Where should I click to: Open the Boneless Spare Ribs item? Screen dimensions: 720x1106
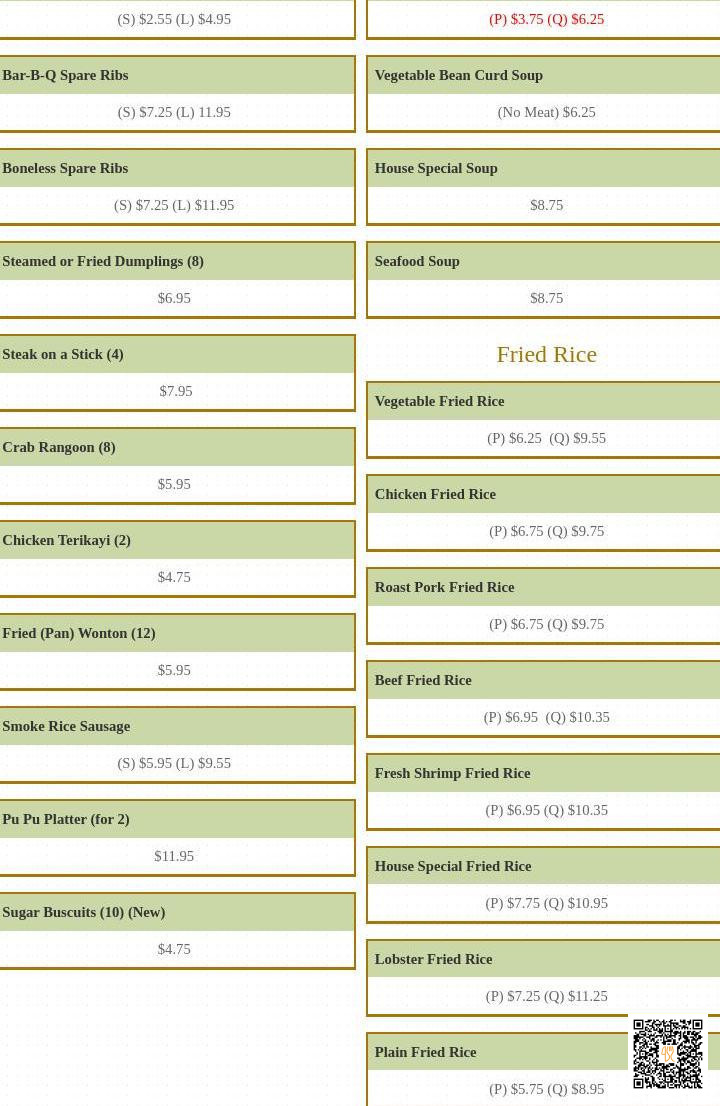[x=65, y=169]
